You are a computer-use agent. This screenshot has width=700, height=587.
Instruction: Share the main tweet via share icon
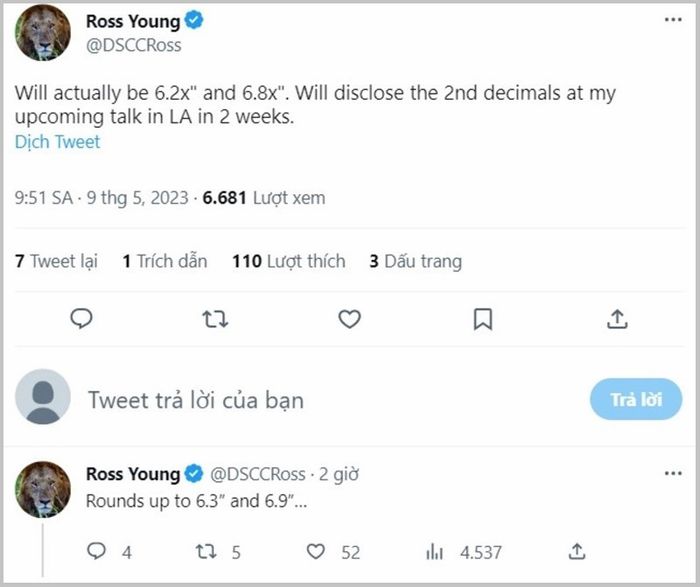coord(617,319)
